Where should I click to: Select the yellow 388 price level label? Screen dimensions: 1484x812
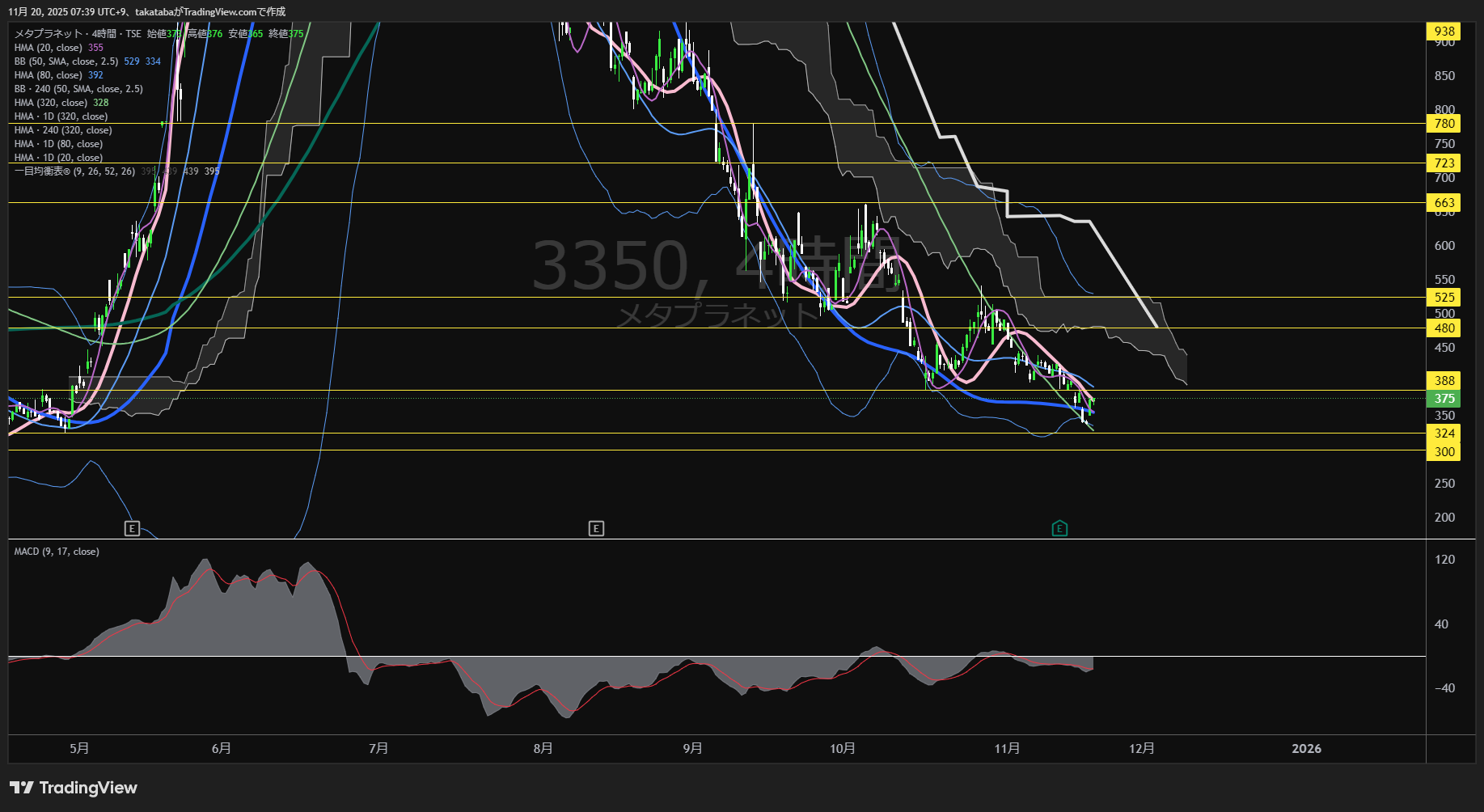pyautogui.click(x=1444, y=380)
